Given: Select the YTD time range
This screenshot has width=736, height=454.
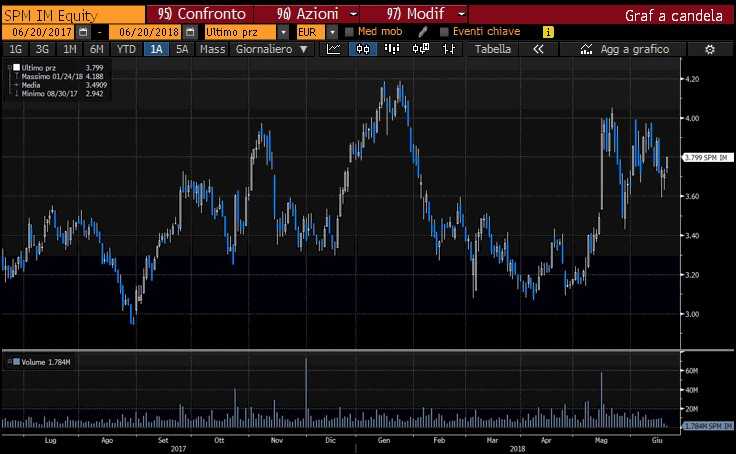Looking at the screenshot, I should pyautogui.click(x=126, y=49).
